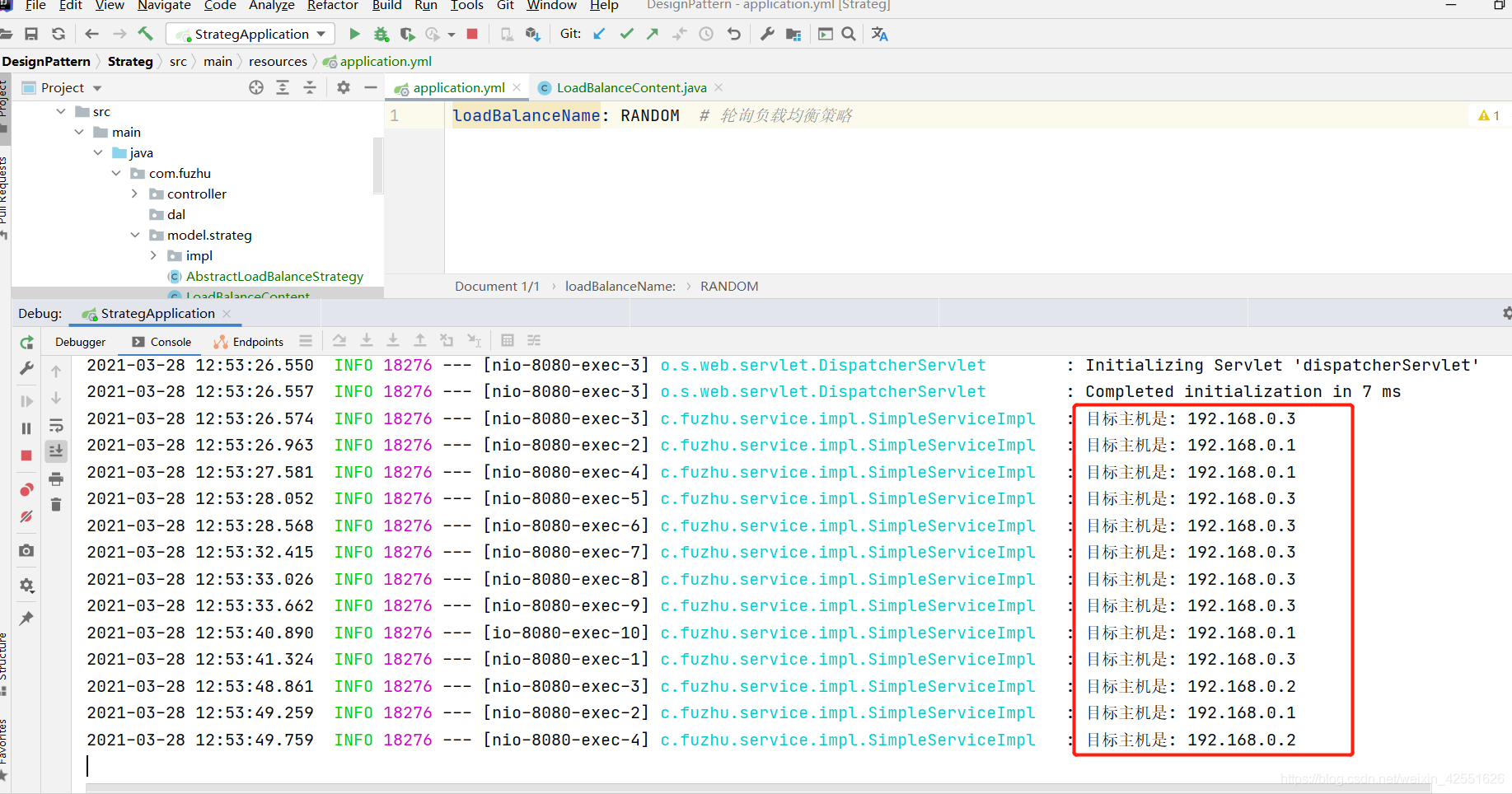Start debugging with the bug icon
The width and height of the screenshot is (1512, 794).
coord(381,34)
